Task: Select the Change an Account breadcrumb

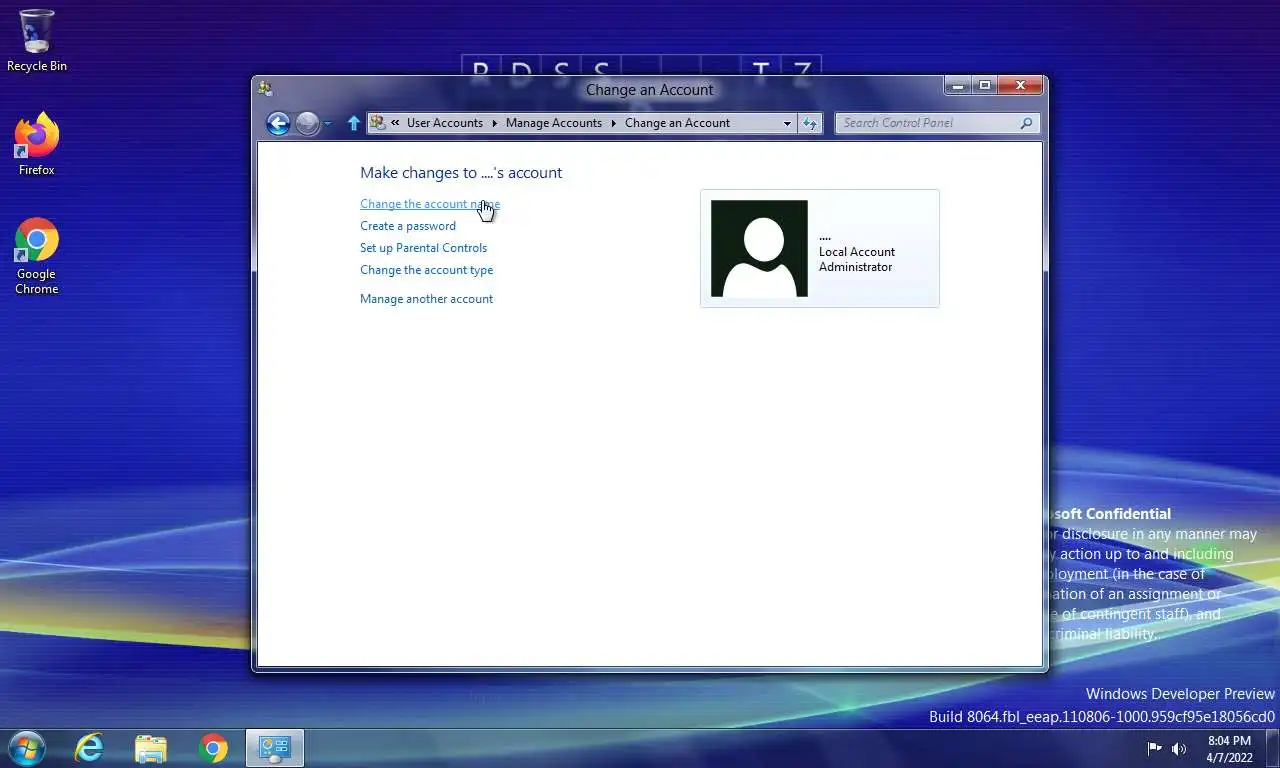Action: click(677, 123)
